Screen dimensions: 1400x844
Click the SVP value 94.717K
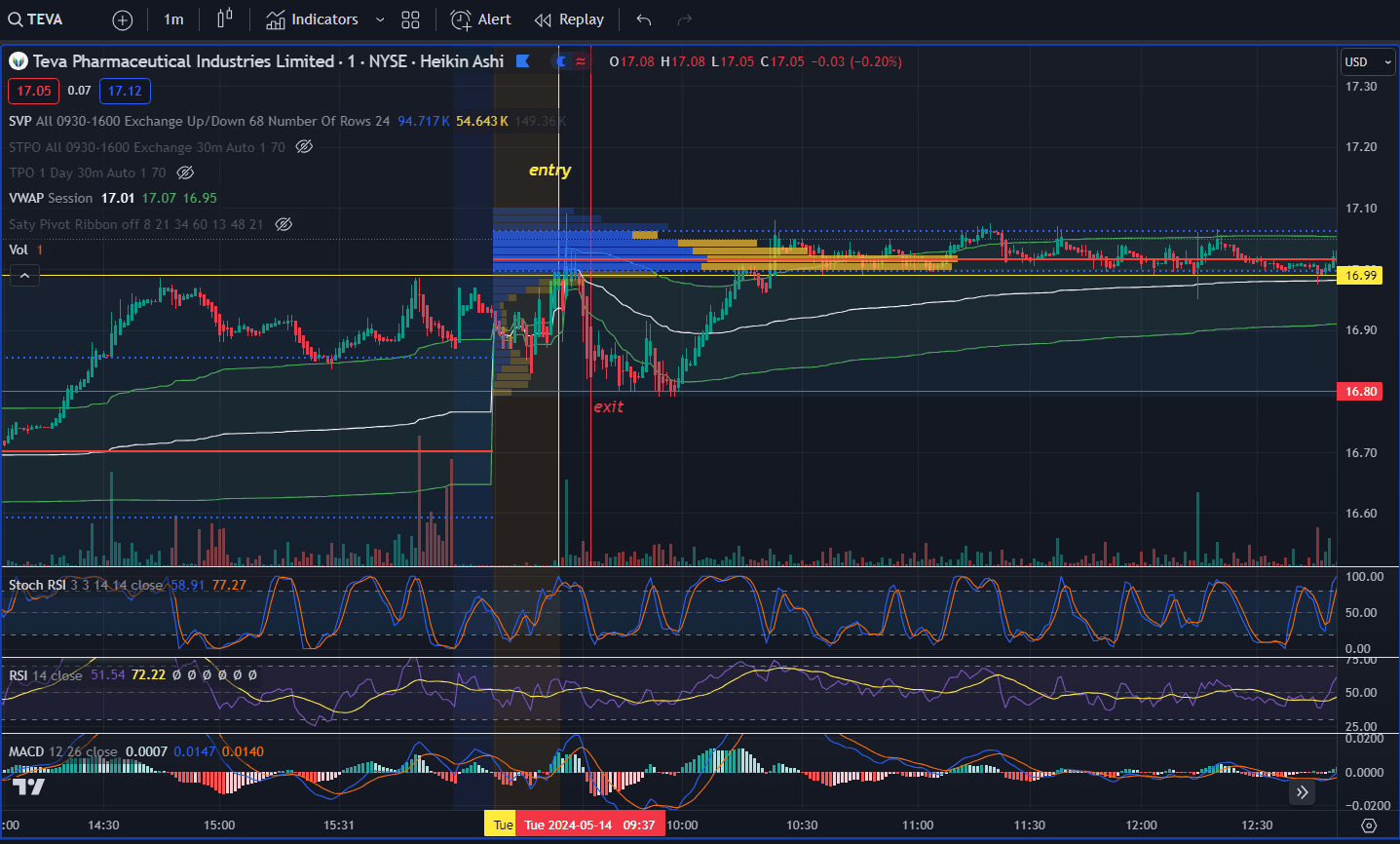tap(424, 121)
